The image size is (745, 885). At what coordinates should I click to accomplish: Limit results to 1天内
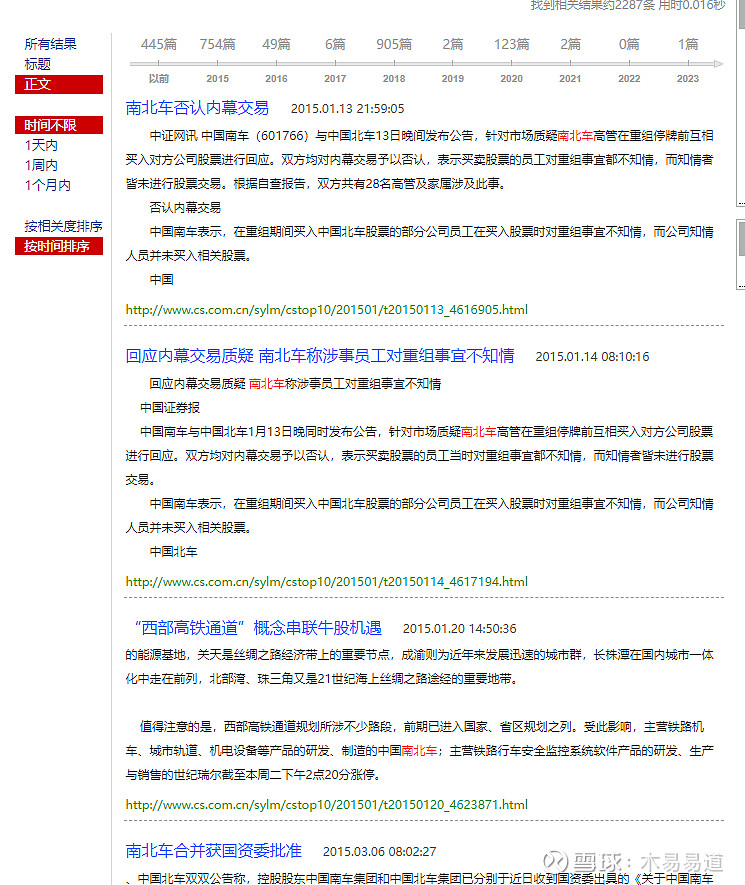tap(41, 145)
